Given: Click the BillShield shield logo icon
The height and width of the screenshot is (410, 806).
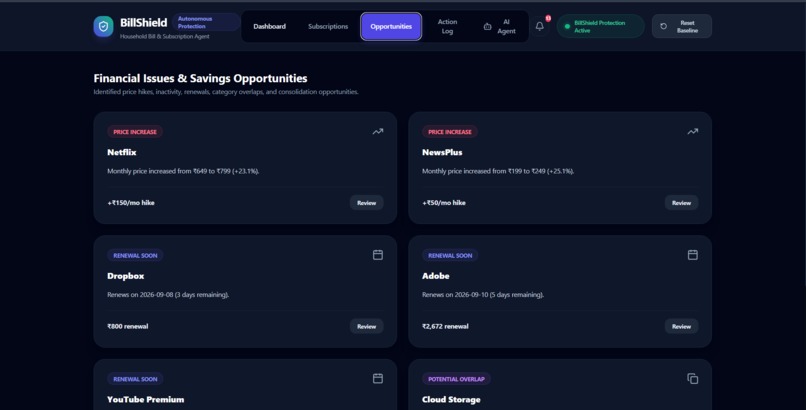Looking at the screenshot, I should click(x=103, y=27).
